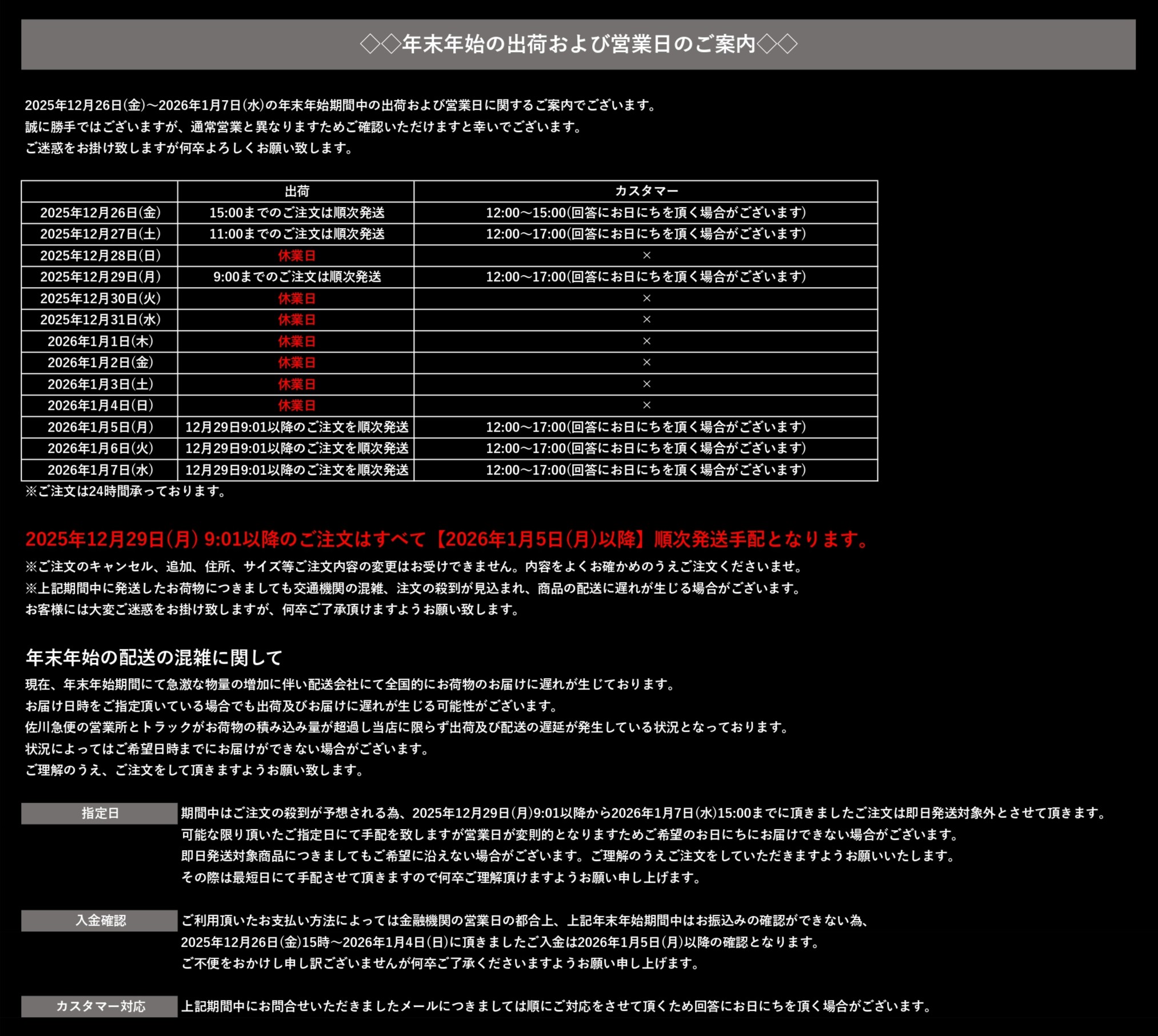The image size is (1158, 1036).
Task: Click the red 休業日 text for 12月28日
Action: point(297,256)
